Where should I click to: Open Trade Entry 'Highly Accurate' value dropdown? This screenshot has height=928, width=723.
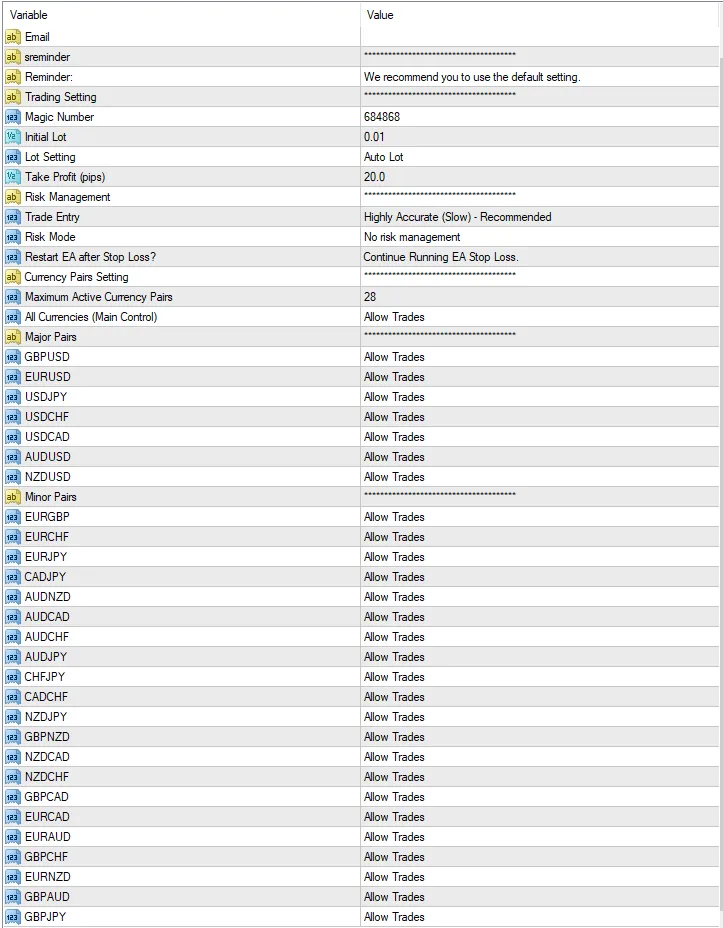tap(457, 217)
